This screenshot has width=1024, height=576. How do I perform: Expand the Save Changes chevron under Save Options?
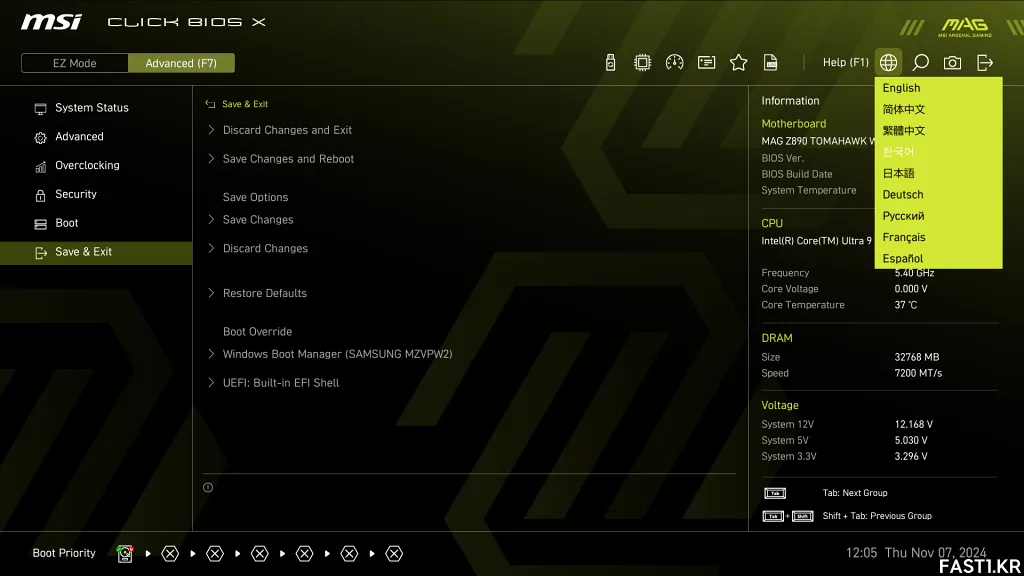point(211,219)
